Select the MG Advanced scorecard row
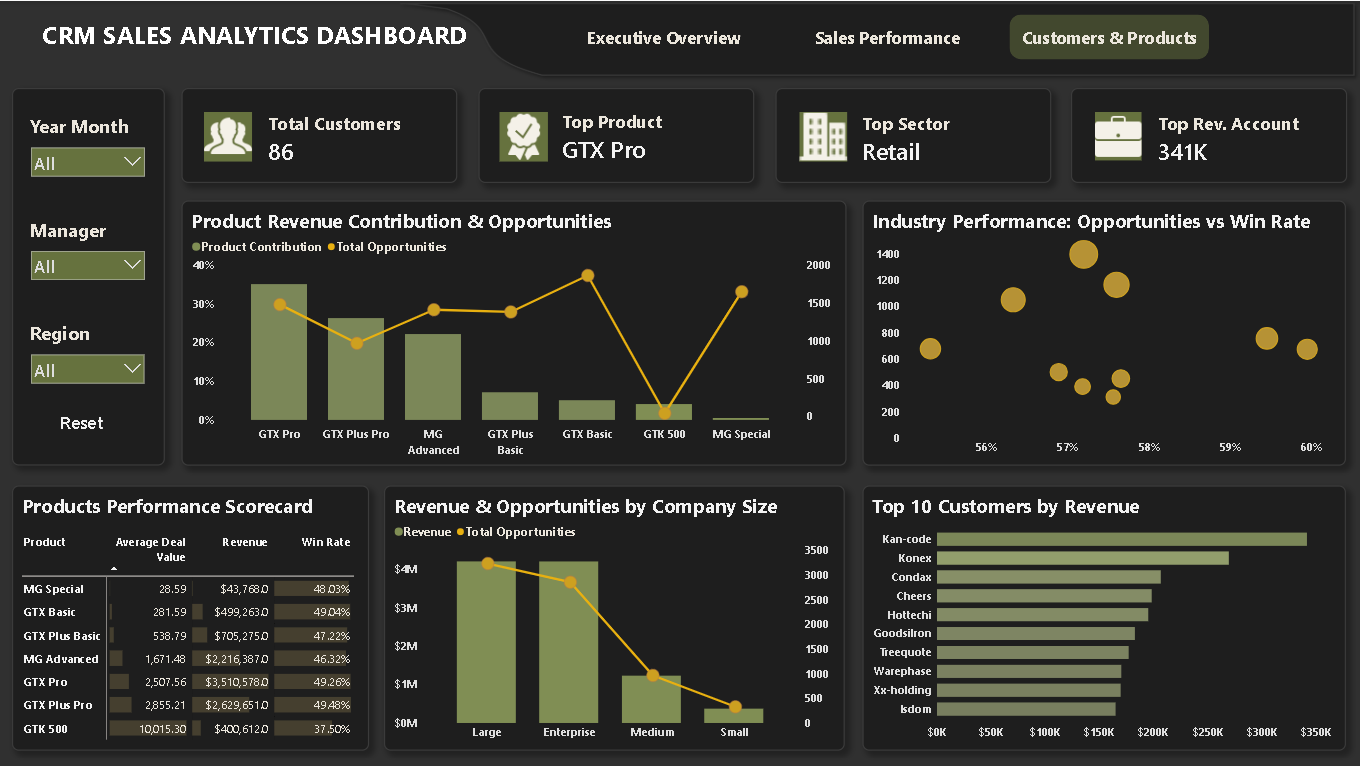The width and height of the screenshot is (1360, 766). 188,659
